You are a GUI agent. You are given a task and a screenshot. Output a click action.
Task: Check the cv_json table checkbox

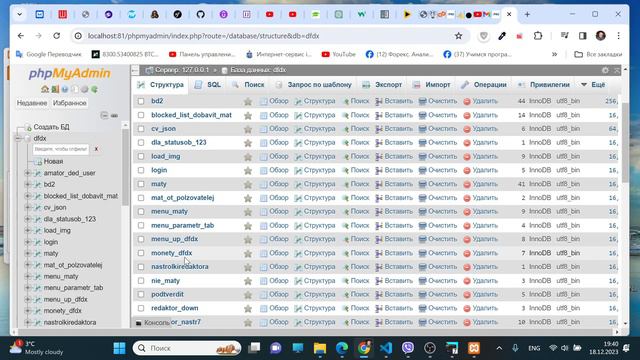click(141, 129)
